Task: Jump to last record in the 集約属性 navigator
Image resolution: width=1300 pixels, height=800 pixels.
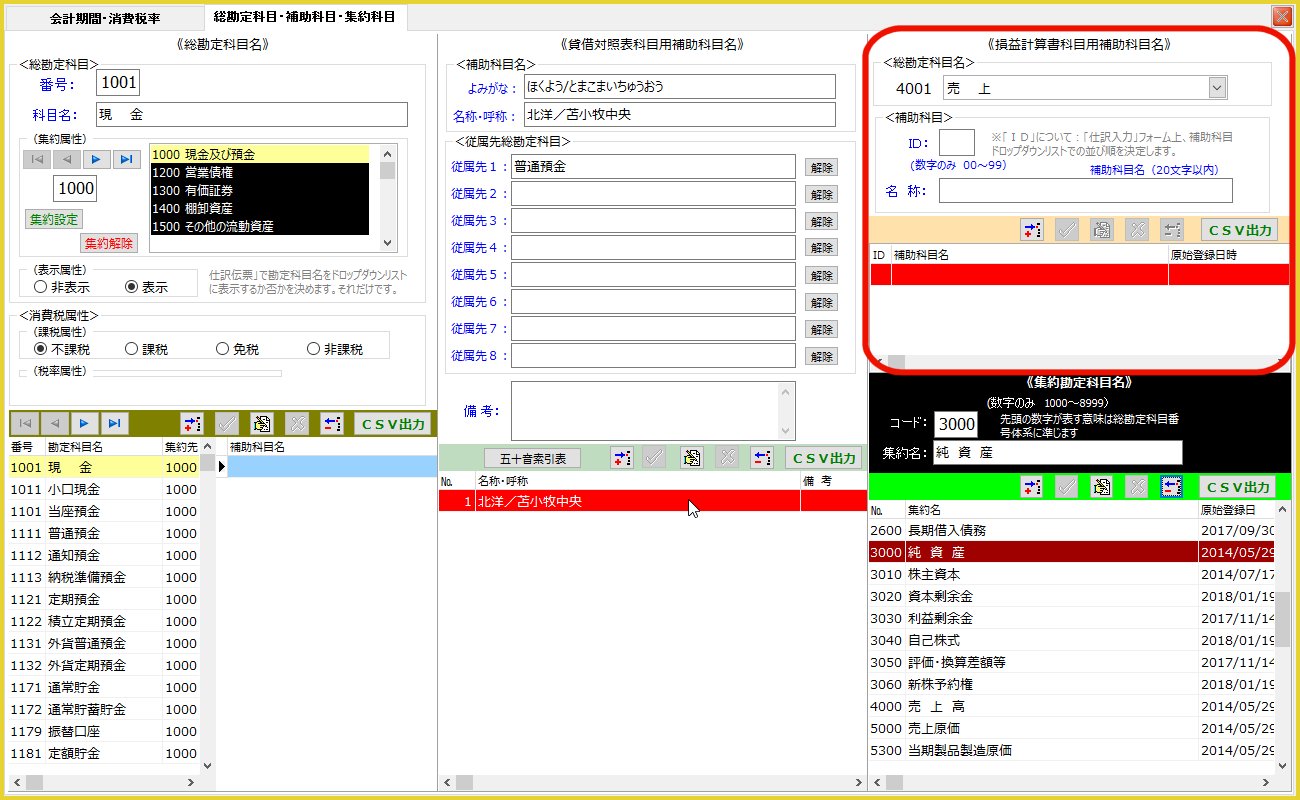Action: [126, 159]
